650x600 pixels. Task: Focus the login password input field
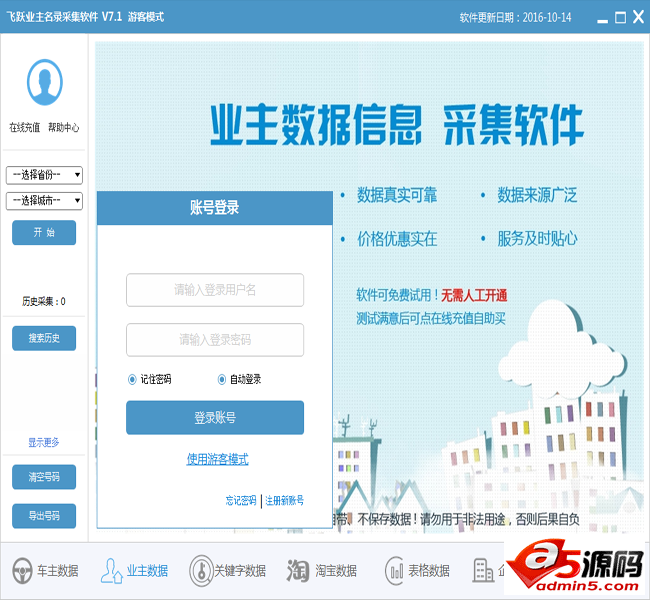215,340
